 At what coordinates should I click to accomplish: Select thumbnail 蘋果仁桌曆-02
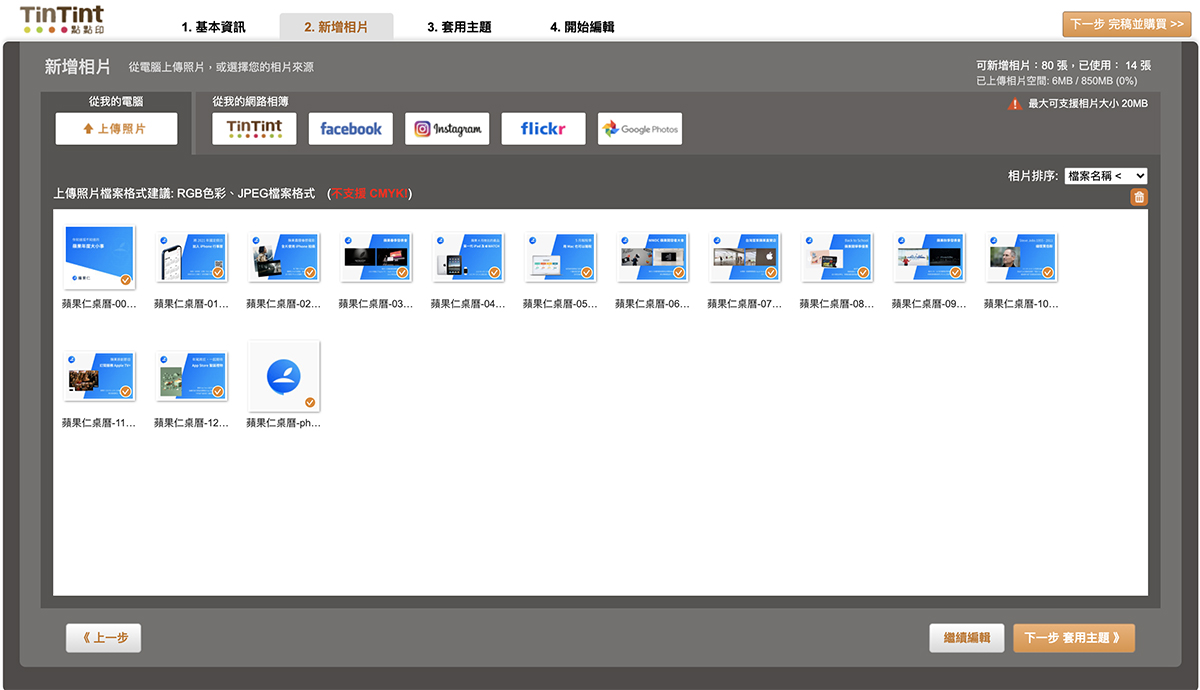[282, 256]
